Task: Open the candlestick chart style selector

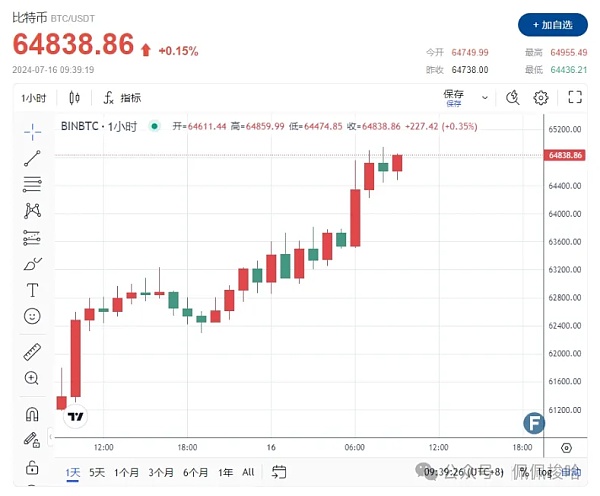Action: (74, 97)
